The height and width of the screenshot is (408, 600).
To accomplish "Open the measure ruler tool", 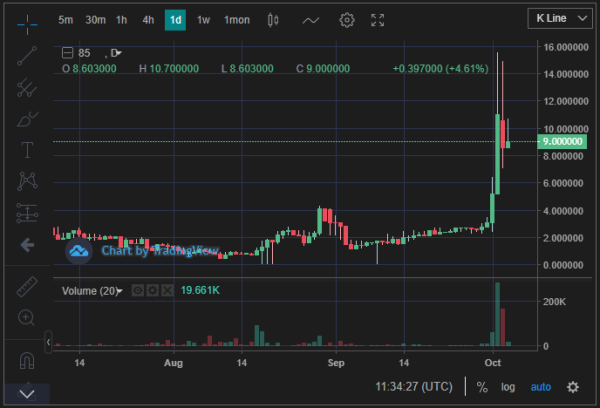I will 27,287.
